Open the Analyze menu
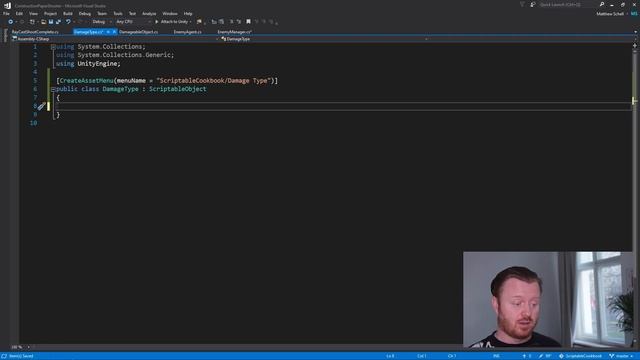 point(149,13)
